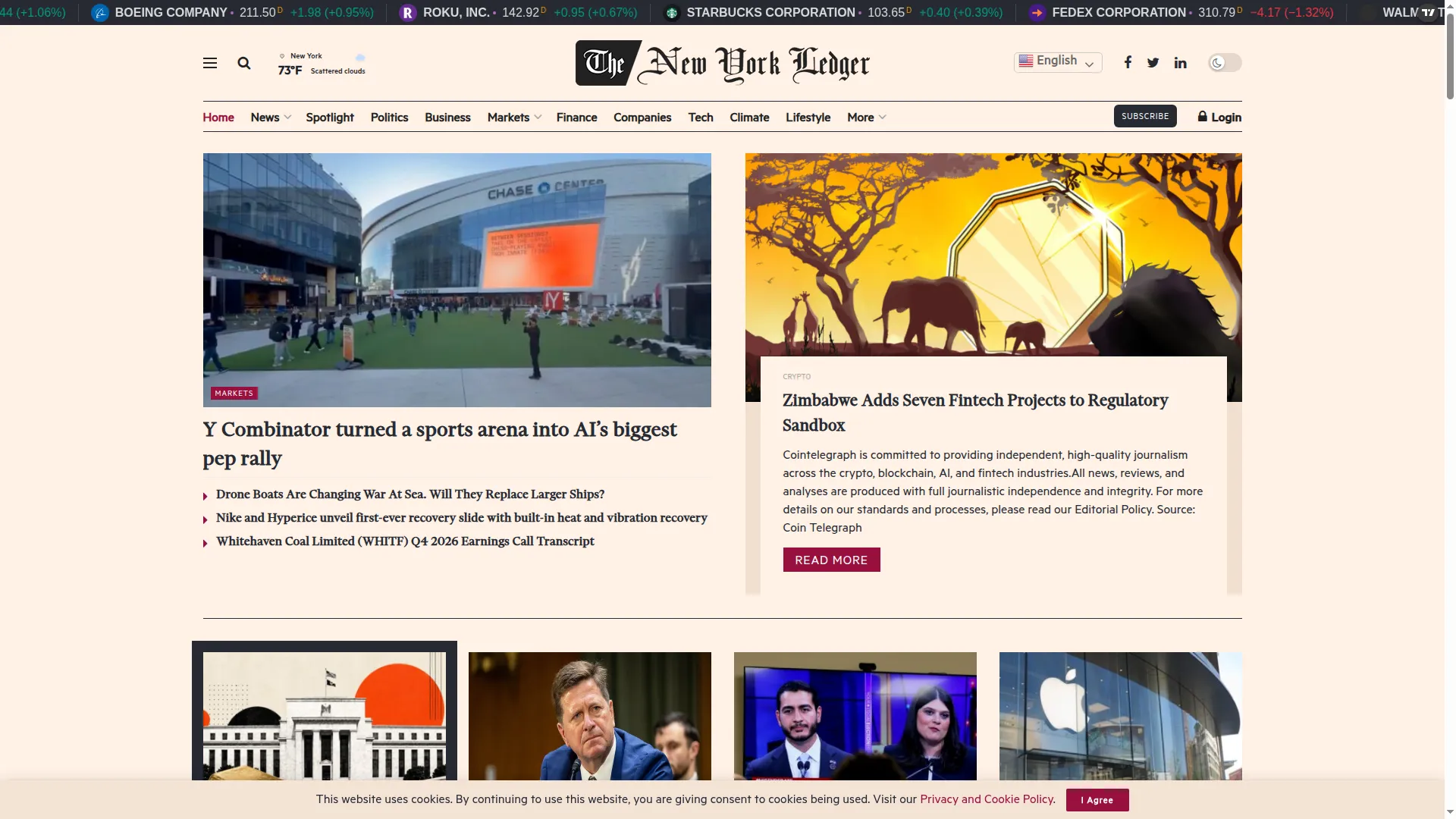Open the Business section
Screen dimensions: 1456x819
point(447,117)
